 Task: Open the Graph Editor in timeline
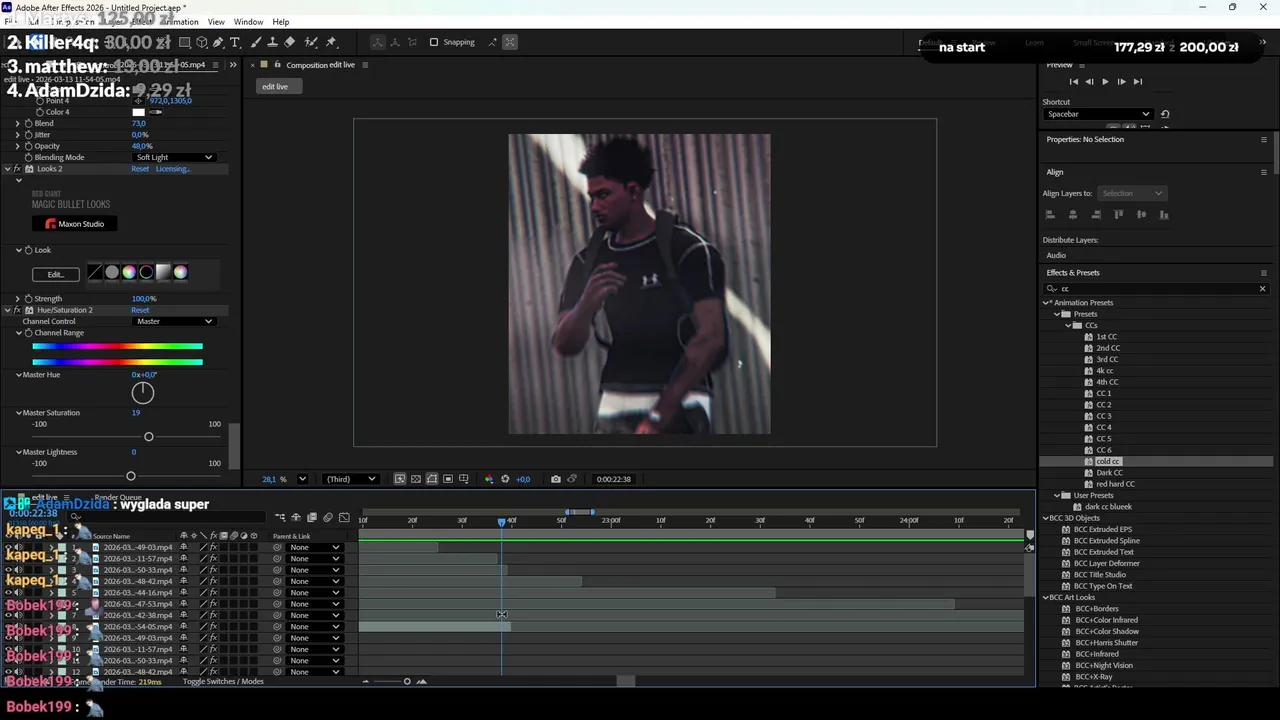click(344, 517)
